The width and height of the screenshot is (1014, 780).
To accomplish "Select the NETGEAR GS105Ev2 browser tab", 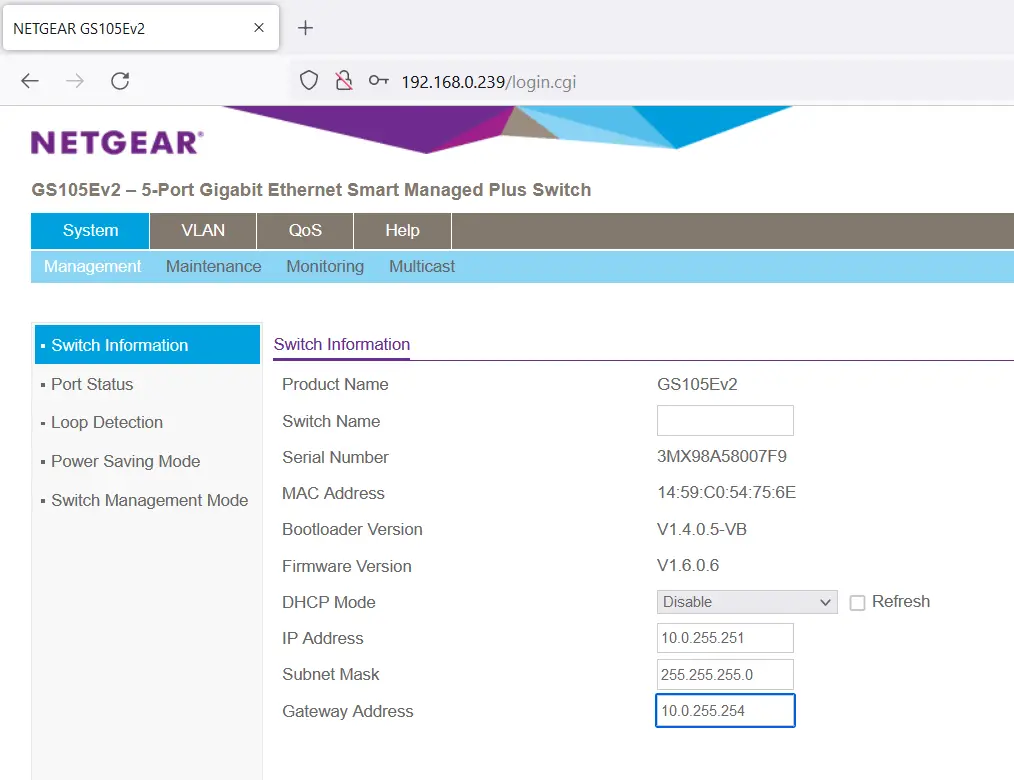I will click(141, 28).
